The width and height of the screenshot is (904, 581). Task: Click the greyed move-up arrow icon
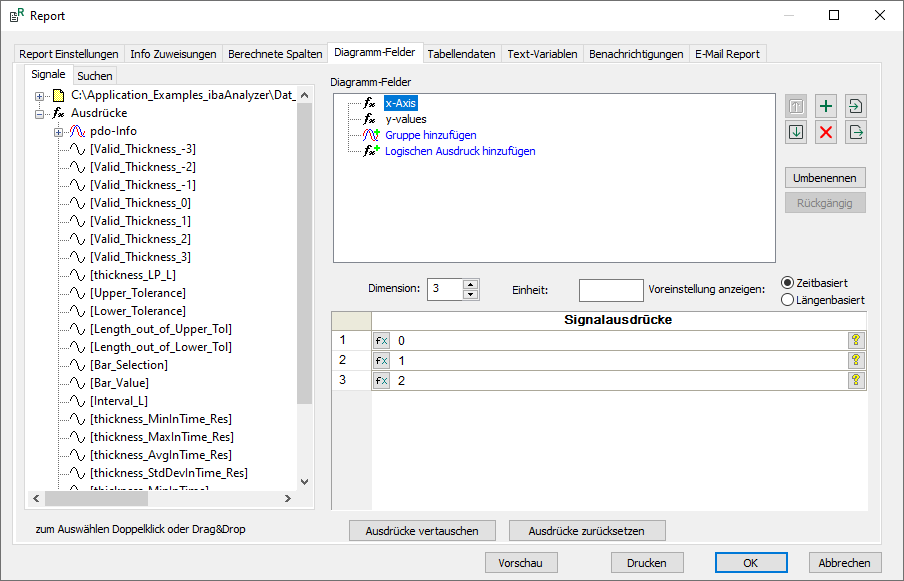(x=796, y=106)
